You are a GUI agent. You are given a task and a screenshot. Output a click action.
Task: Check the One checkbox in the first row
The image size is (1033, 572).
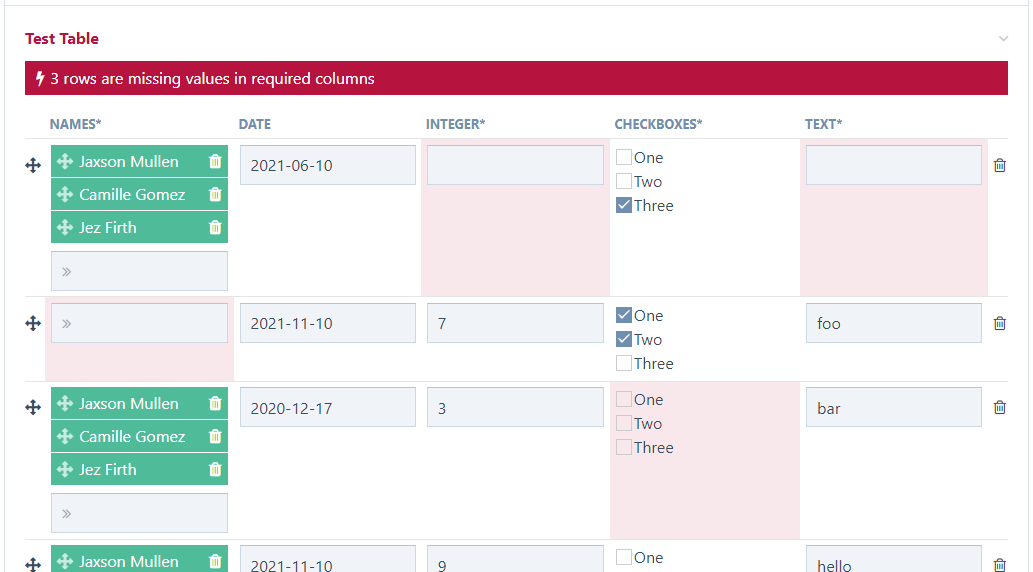[624, 157]
